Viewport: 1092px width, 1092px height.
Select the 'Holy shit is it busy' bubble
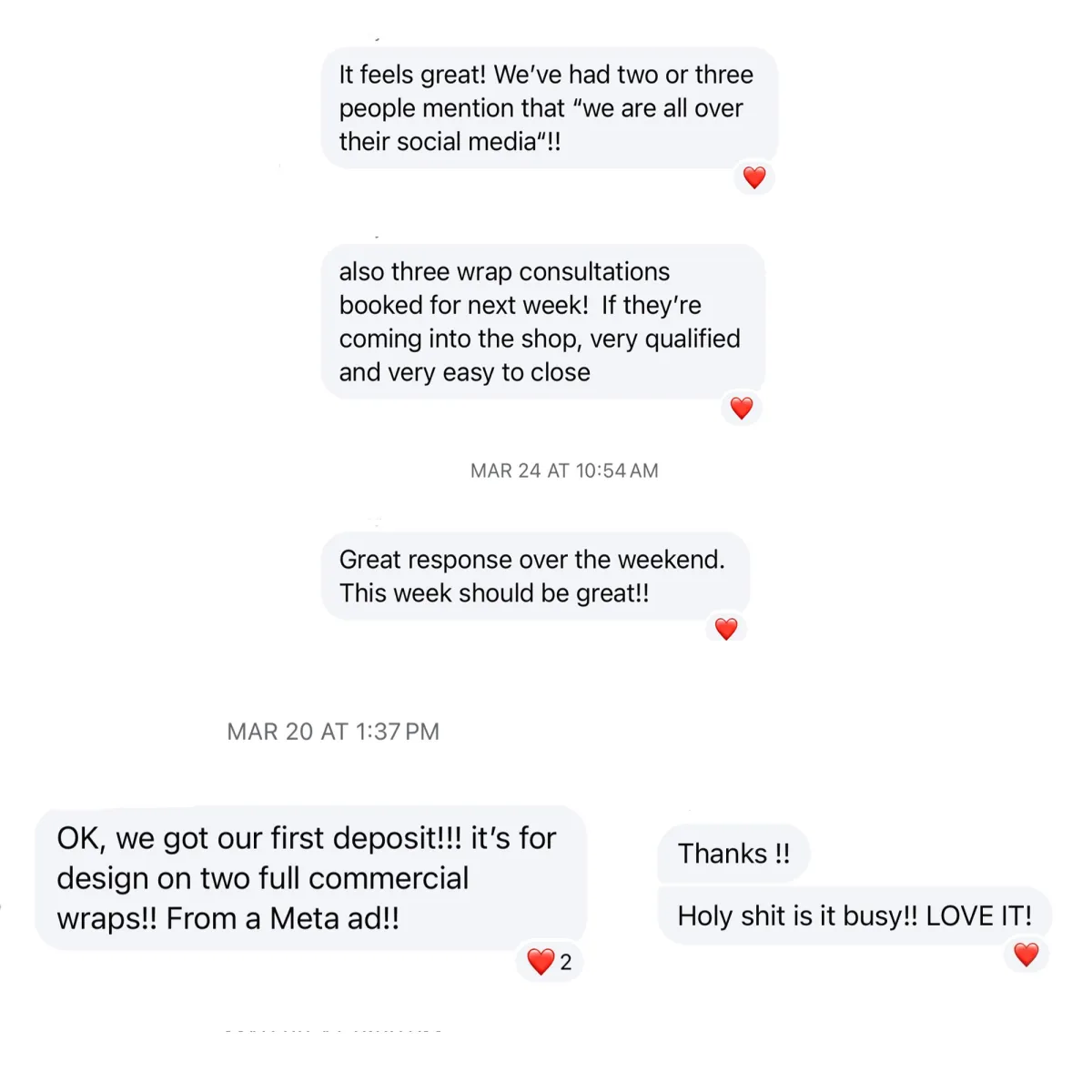(x=854, y=915)
